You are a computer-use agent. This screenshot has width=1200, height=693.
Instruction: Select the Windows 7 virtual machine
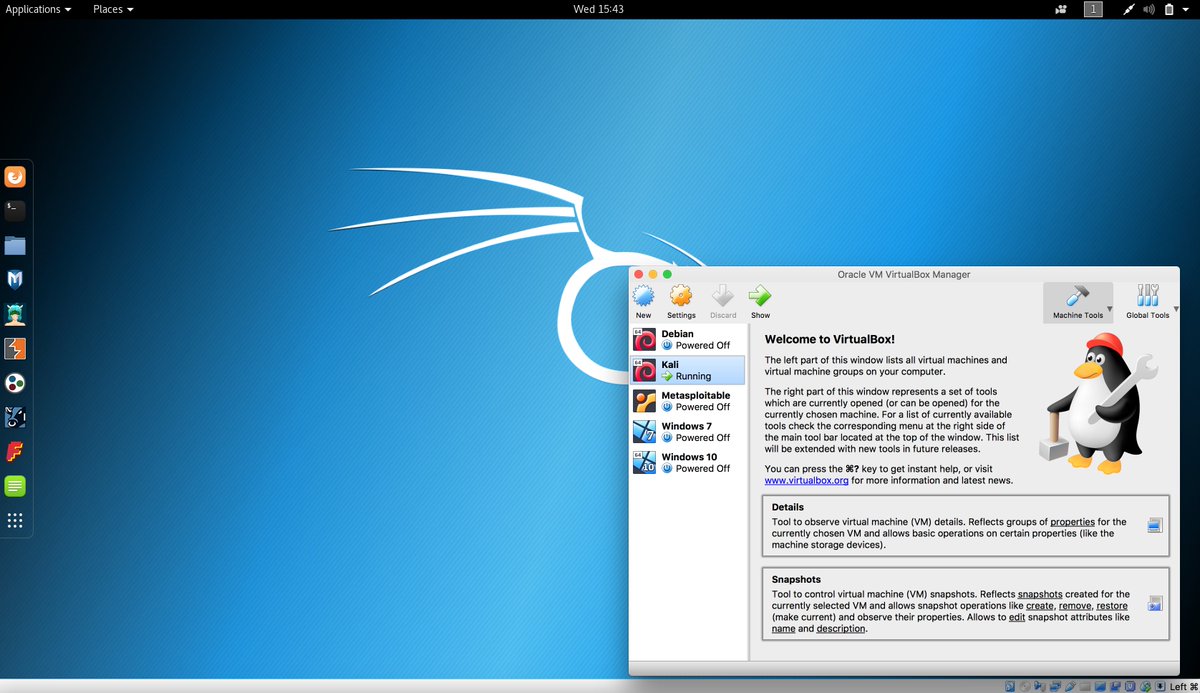pos(688,432)
